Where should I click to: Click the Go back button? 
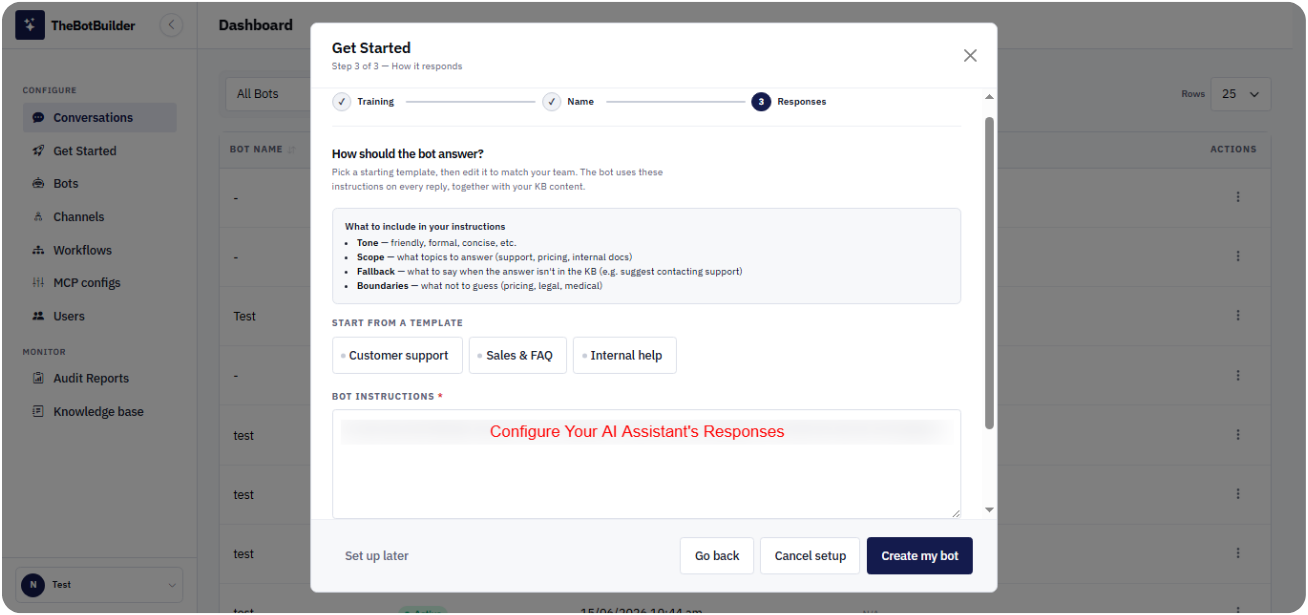tap(717, 556)
